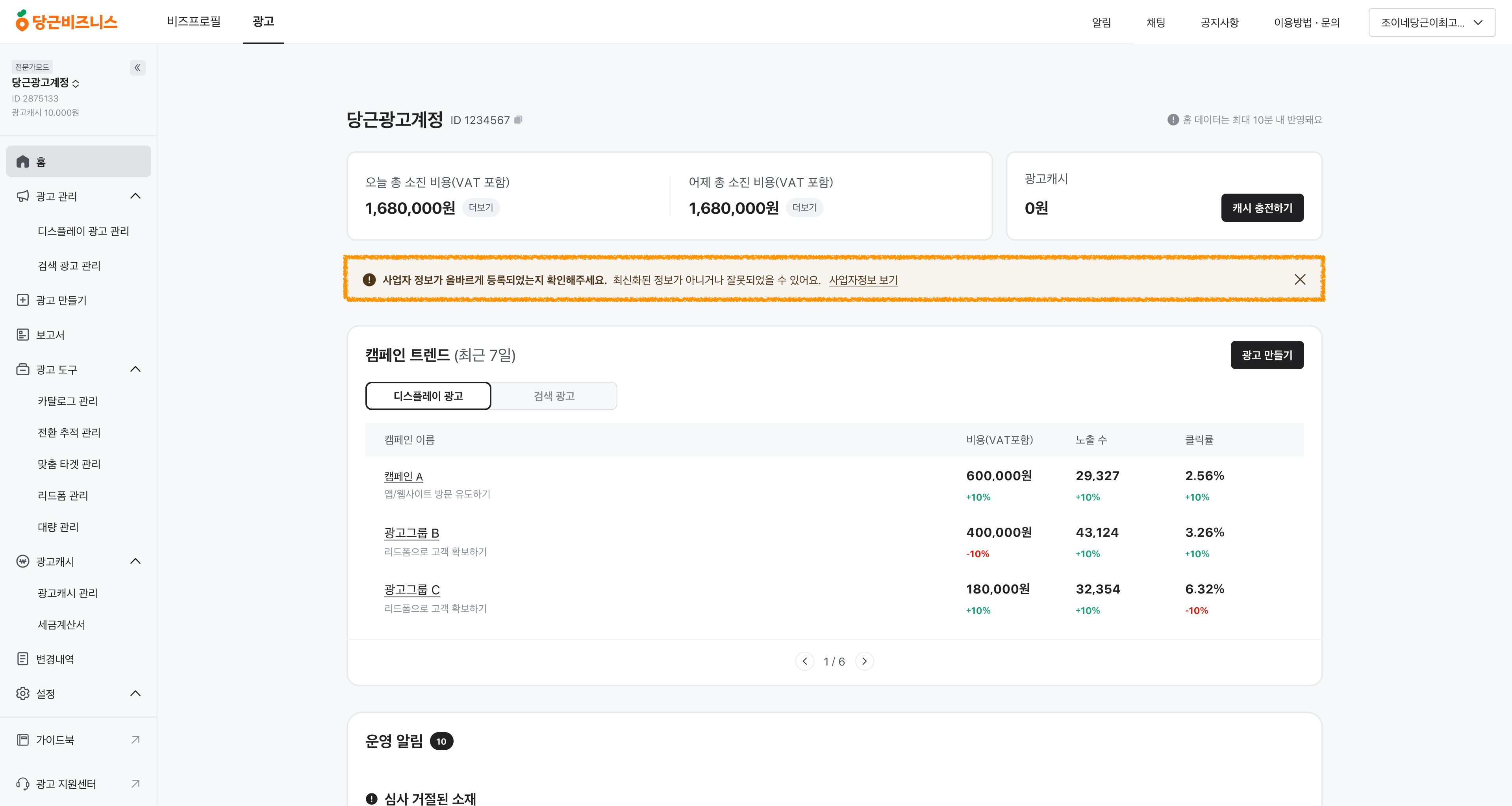
Task: Click the home icon in the sidebar
Action: click(23, 162)
